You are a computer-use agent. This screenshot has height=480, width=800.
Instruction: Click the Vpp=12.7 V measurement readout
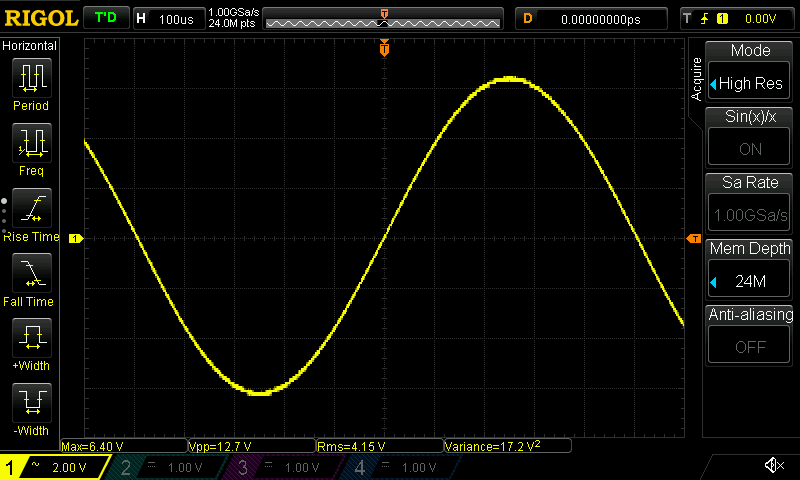tap(250, 446)
